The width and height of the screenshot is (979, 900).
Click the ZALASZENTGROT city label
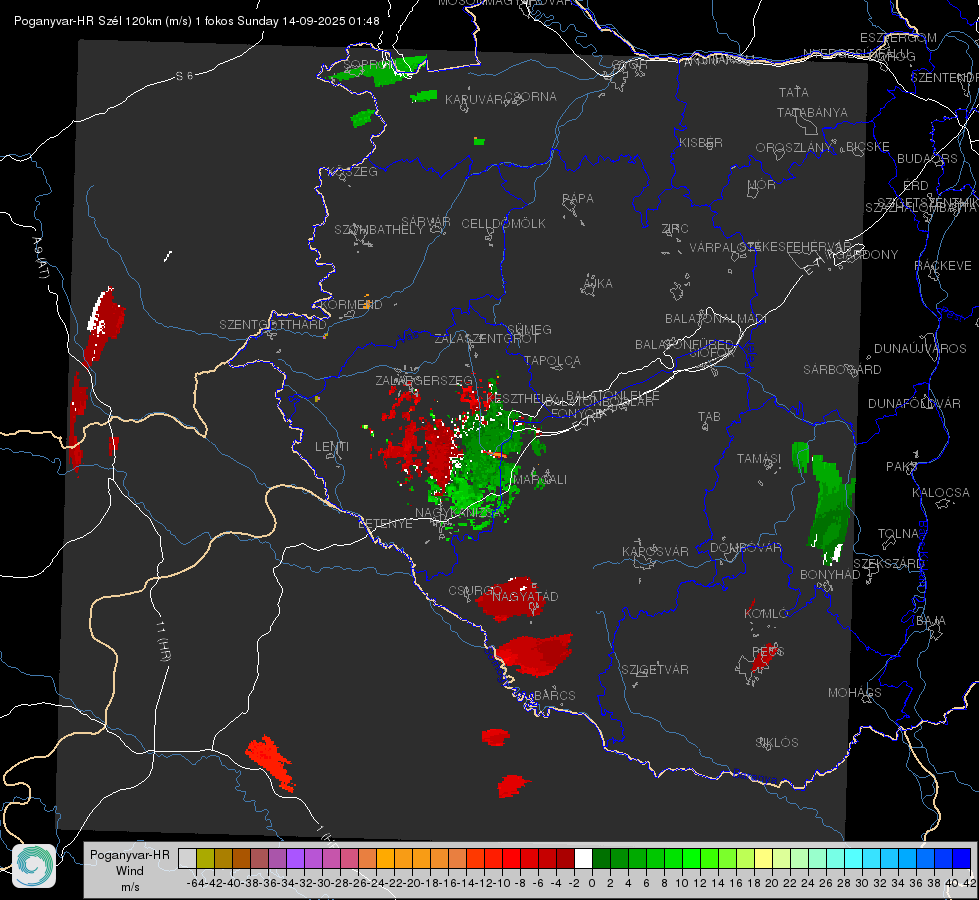coord(486,339)
